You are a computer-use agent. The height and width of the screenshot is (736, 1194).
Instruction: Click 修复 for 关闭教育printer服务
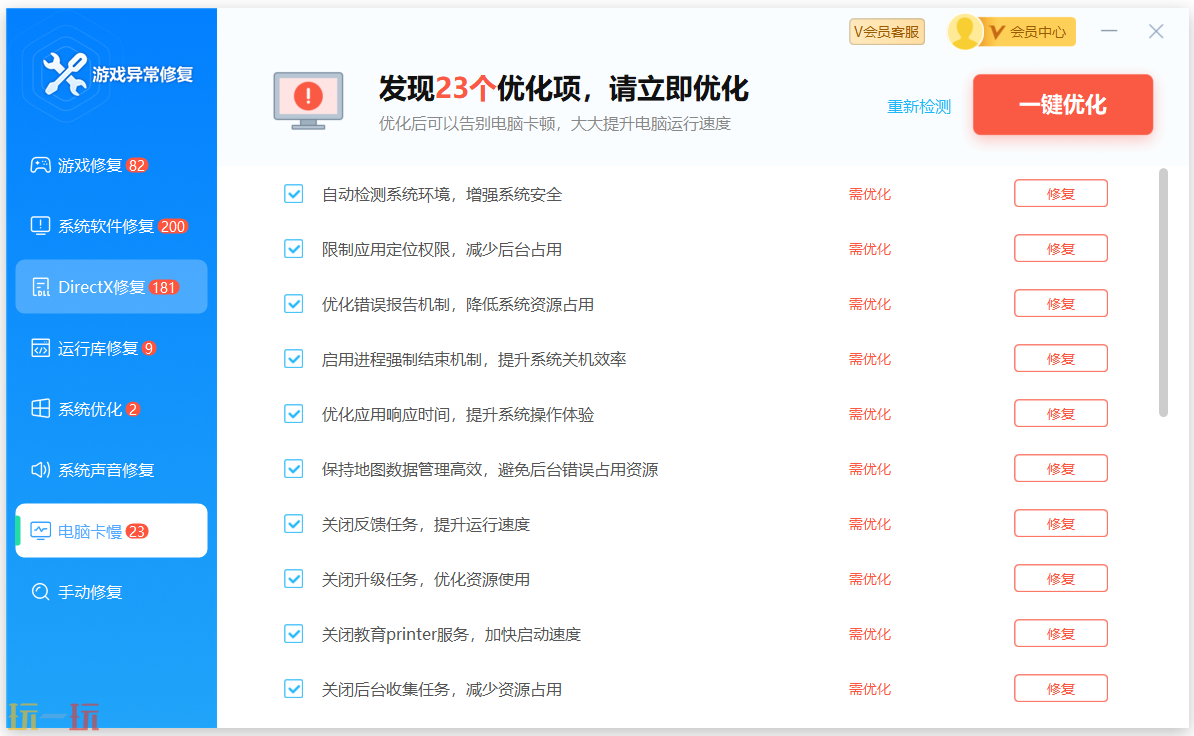tap(1060, 633)
